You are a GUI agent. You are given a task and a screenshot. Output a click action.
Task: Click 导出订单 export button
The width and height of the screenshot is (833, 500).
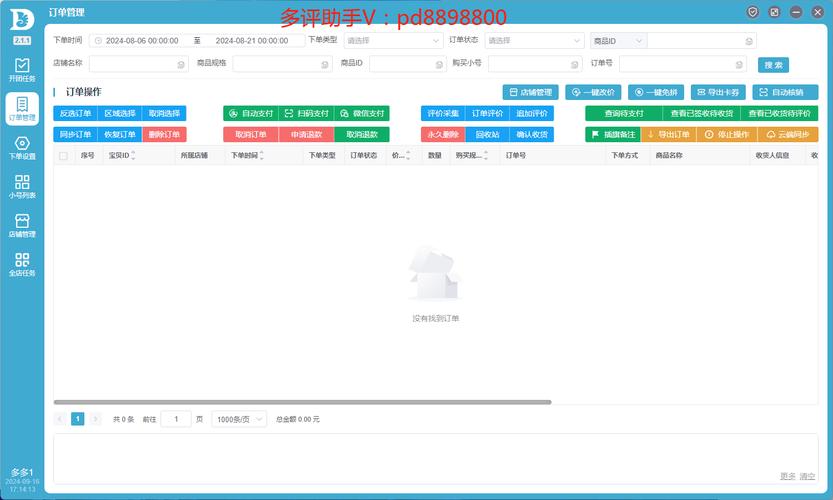click(669, 134)
